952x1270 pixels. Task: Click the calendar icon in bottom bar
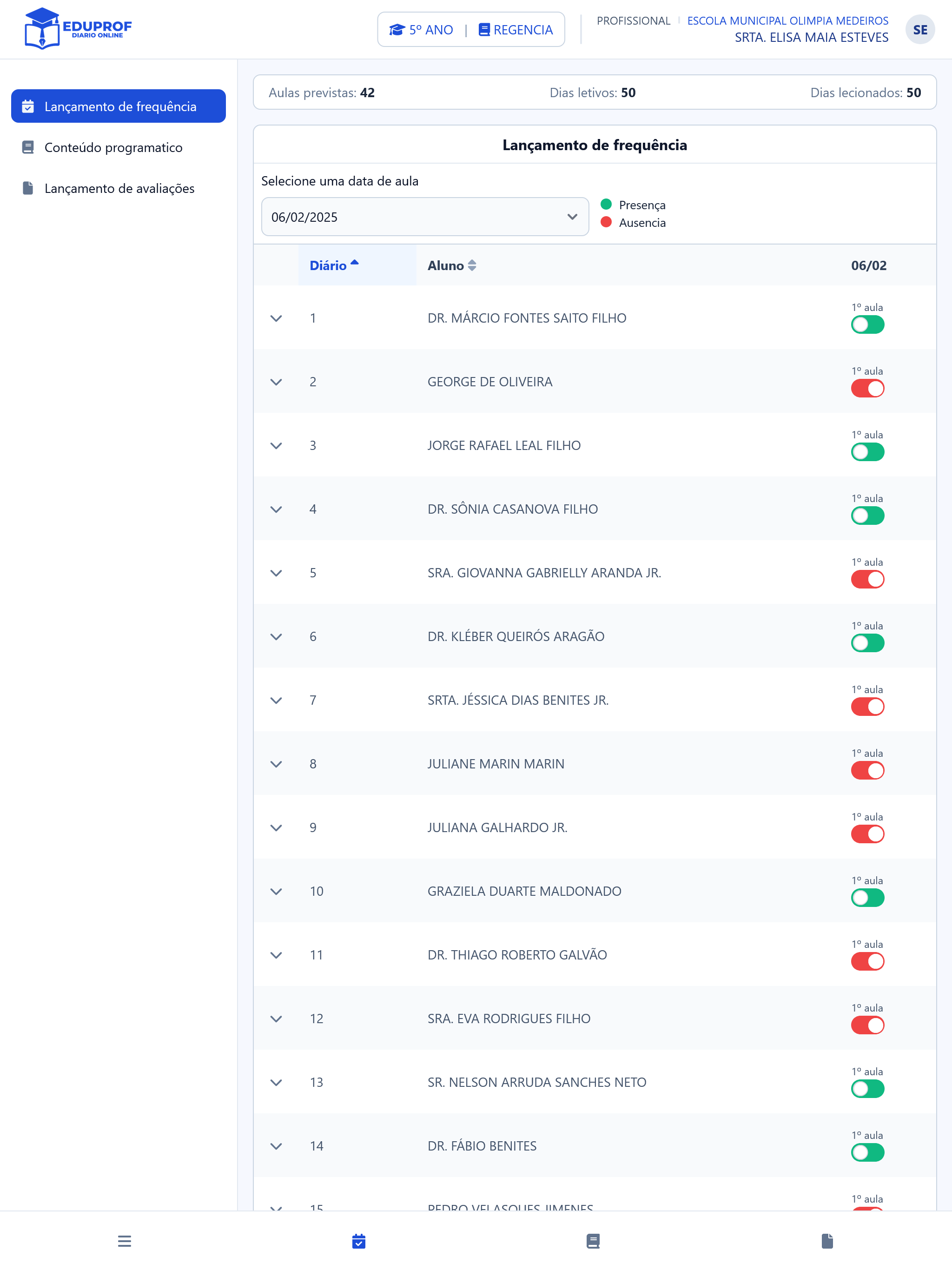(x=359, y=1241)
